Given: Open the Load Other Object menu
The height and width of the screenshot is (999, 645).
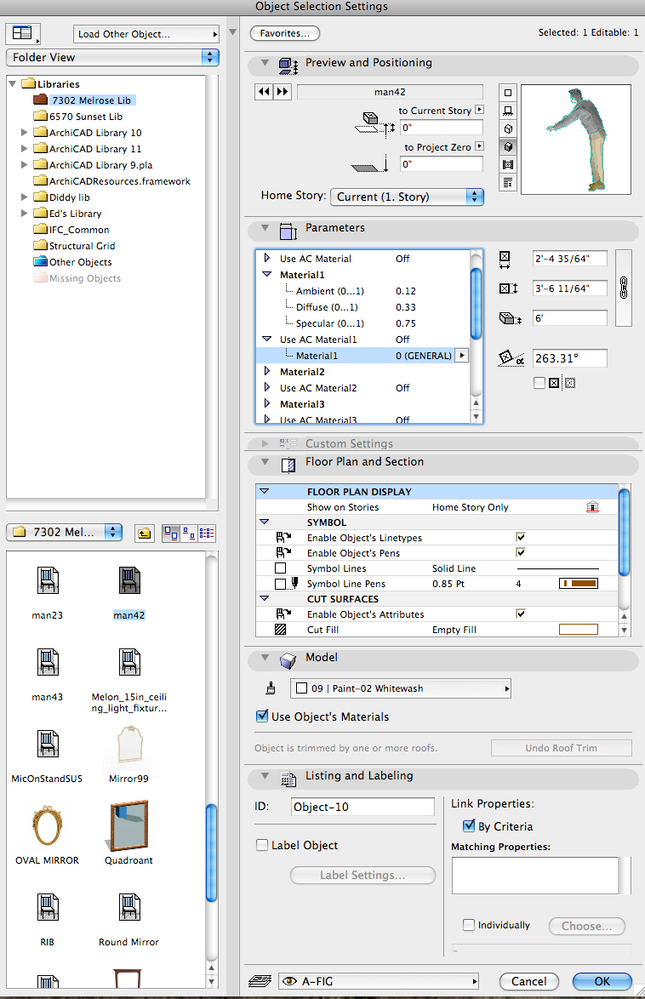Looking at the screenshot, I should point(146,34).
